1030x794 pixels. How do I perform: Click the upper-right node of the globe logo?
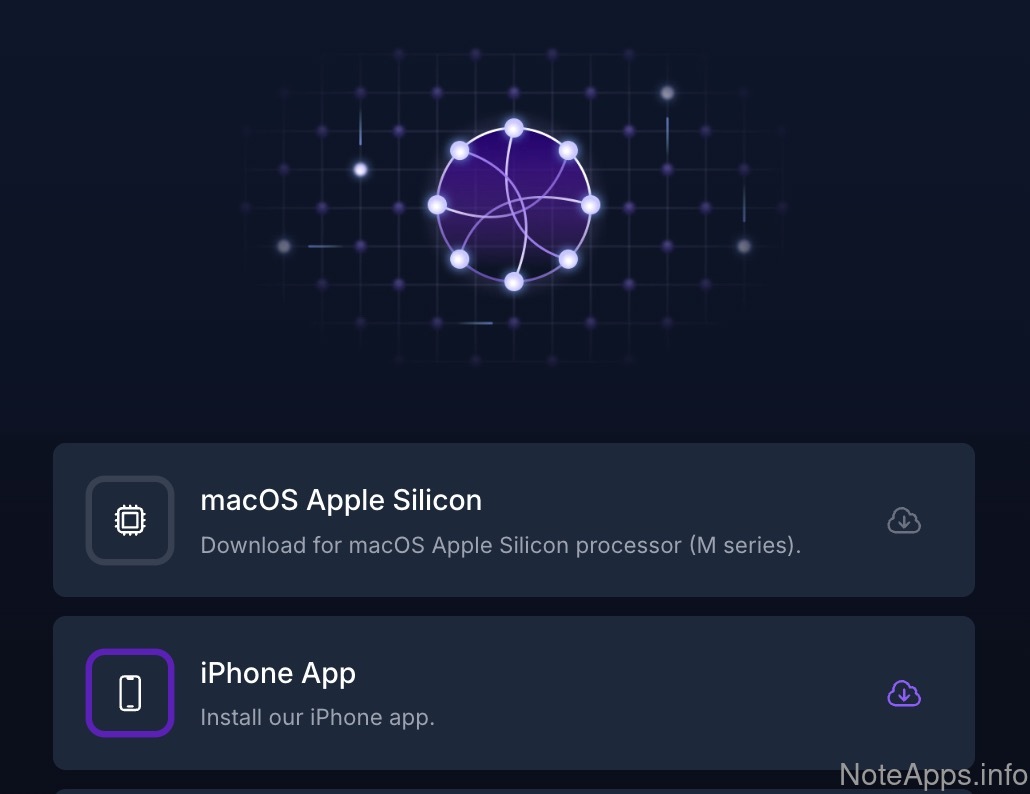568,151
